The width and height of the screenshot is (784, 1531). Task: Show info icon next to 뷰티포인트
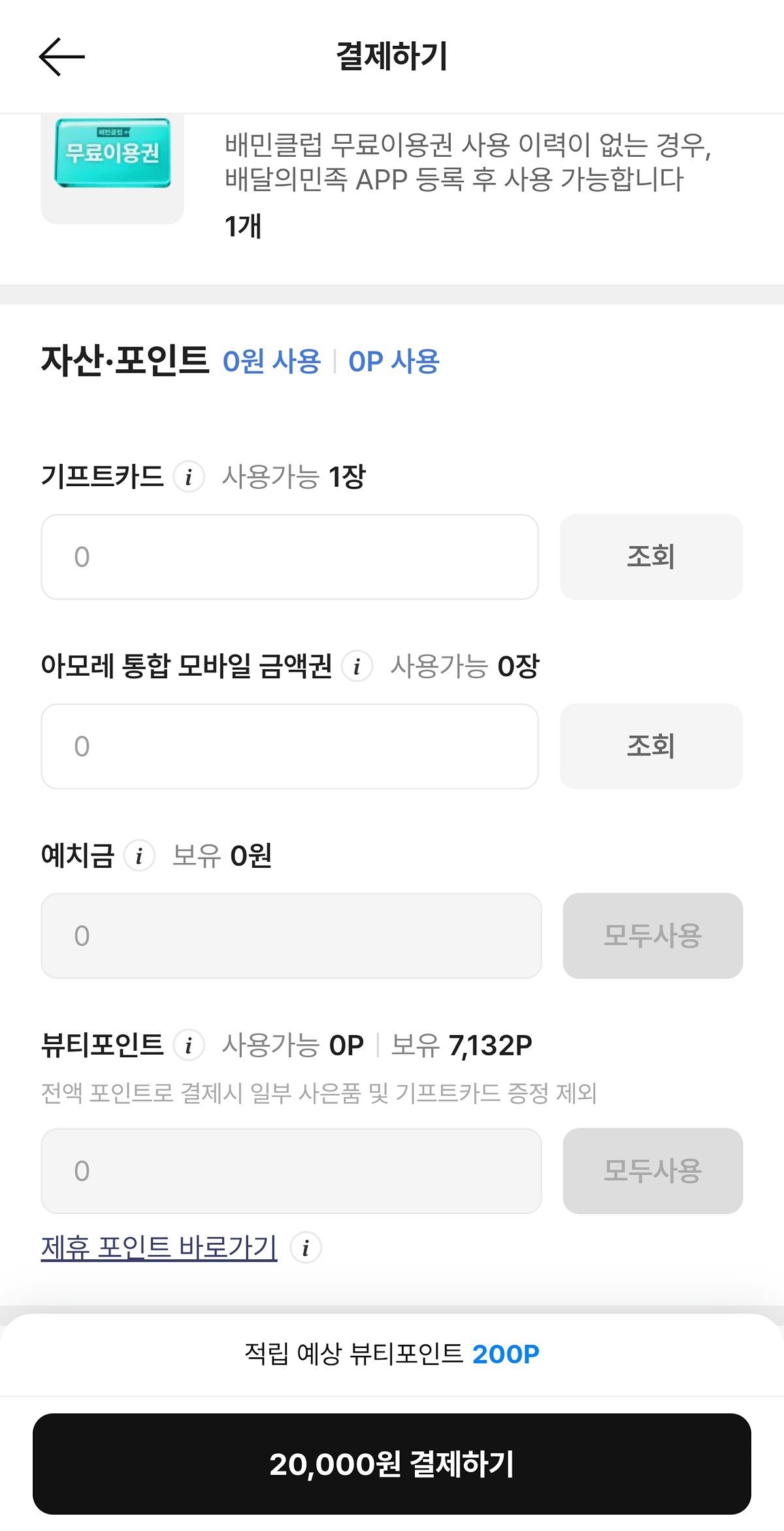[x=189, y=1045]
